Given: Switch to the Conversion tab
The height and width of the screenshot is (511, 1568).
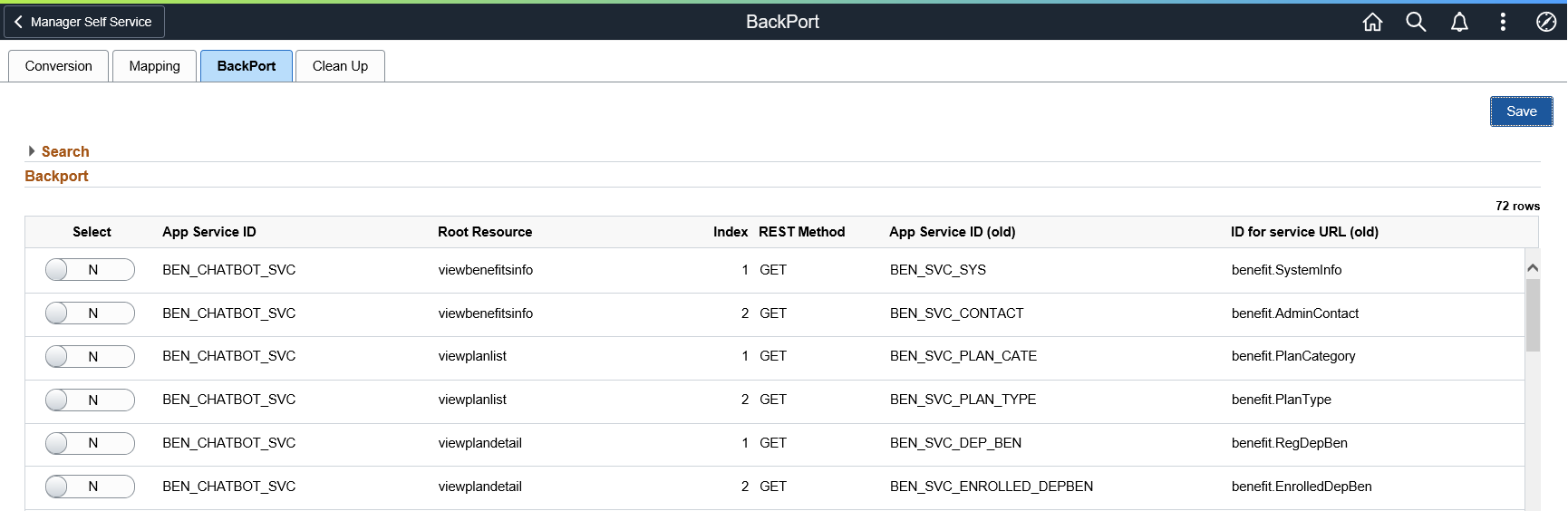Looking at the screenshot, I should tap(59, 66).
